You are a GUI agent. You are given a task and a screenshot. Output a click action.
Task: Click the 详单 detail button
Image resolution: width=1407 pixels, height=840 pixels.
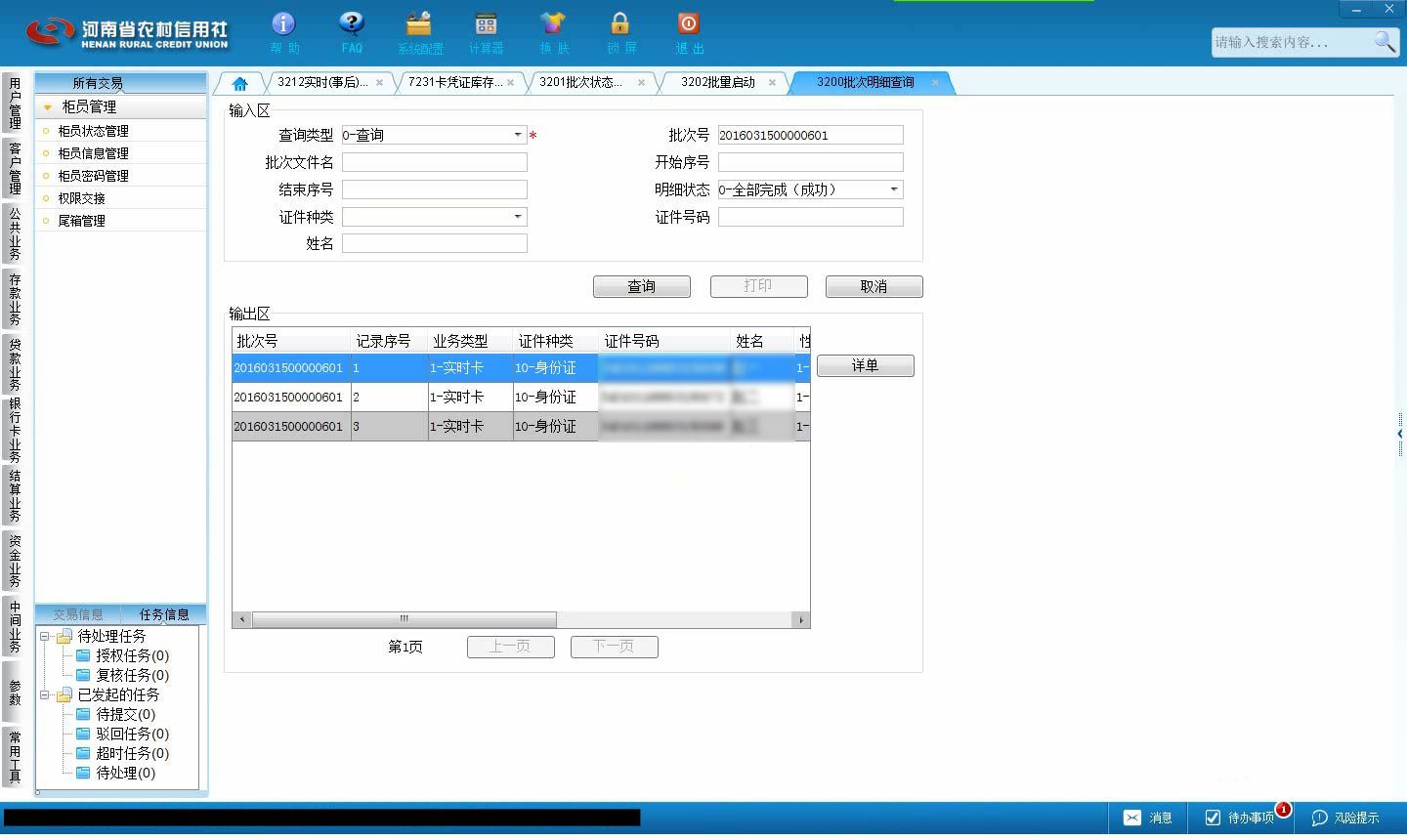pos(865,365)
